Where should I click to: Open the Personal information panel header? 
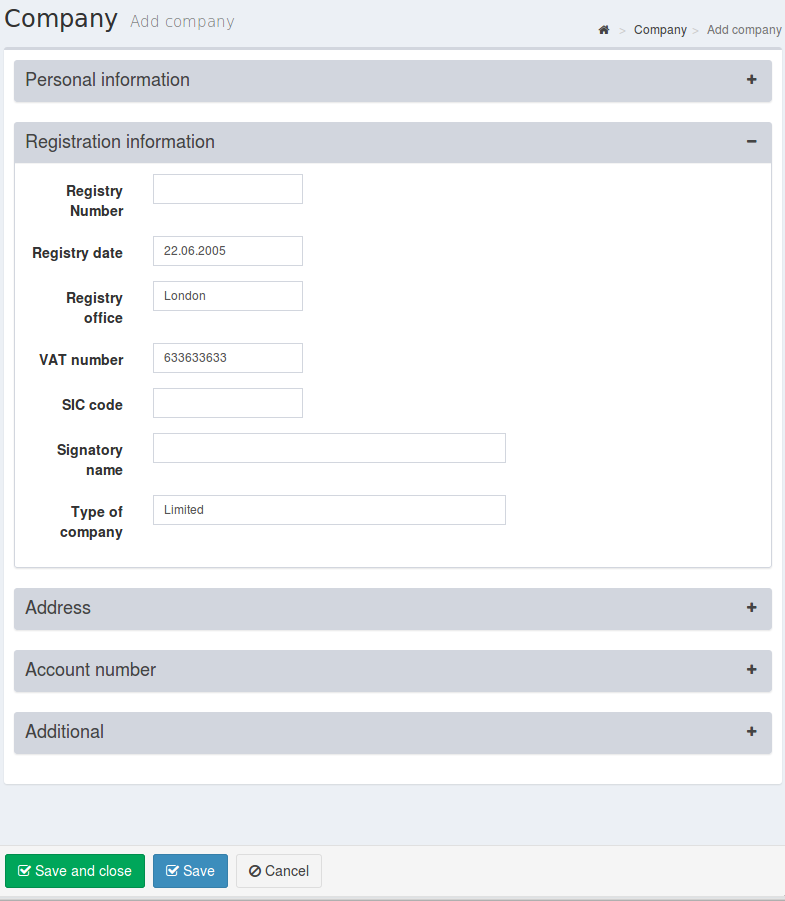pos(392,80)
